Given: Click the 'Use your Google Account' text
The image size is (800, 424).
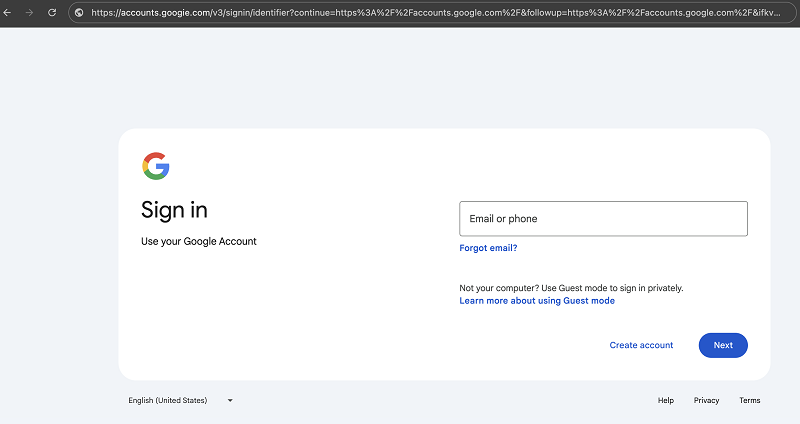Looking at the screenshot, I should pyautogui.click(x=199, y=242).
